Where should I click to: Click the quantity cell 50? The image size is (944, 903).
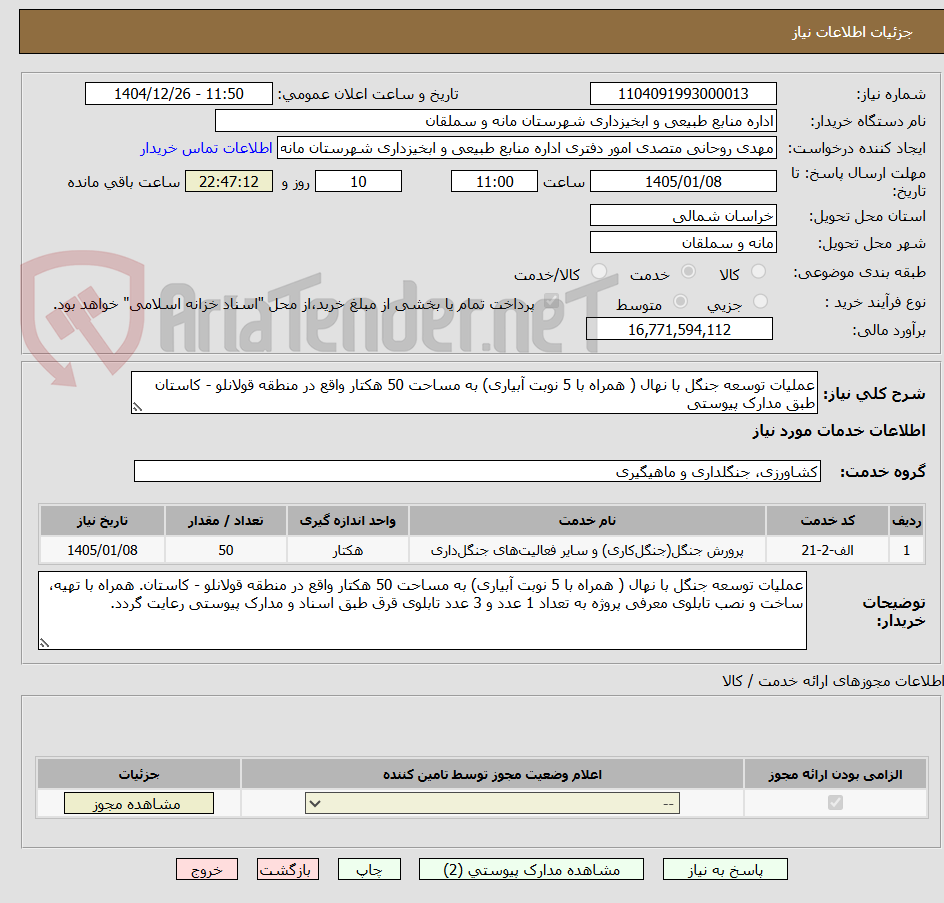click(x=226, y=550)
